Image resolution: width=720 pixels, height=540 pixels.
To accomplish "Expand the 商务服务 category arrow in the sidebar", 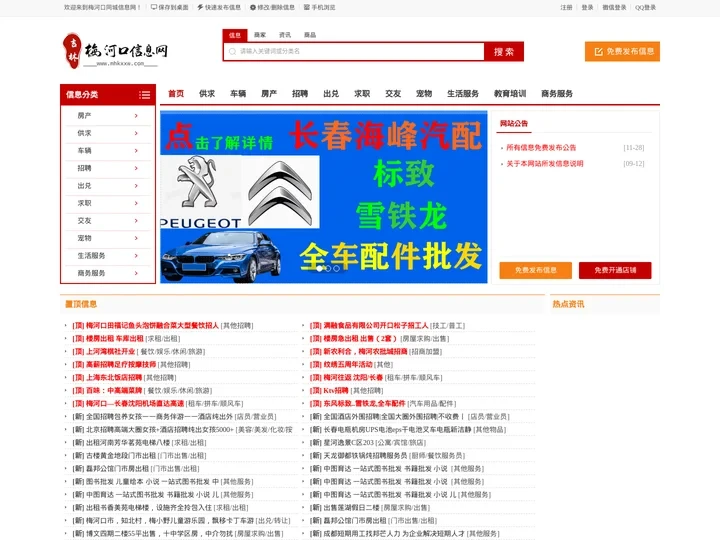I will 136,273.
